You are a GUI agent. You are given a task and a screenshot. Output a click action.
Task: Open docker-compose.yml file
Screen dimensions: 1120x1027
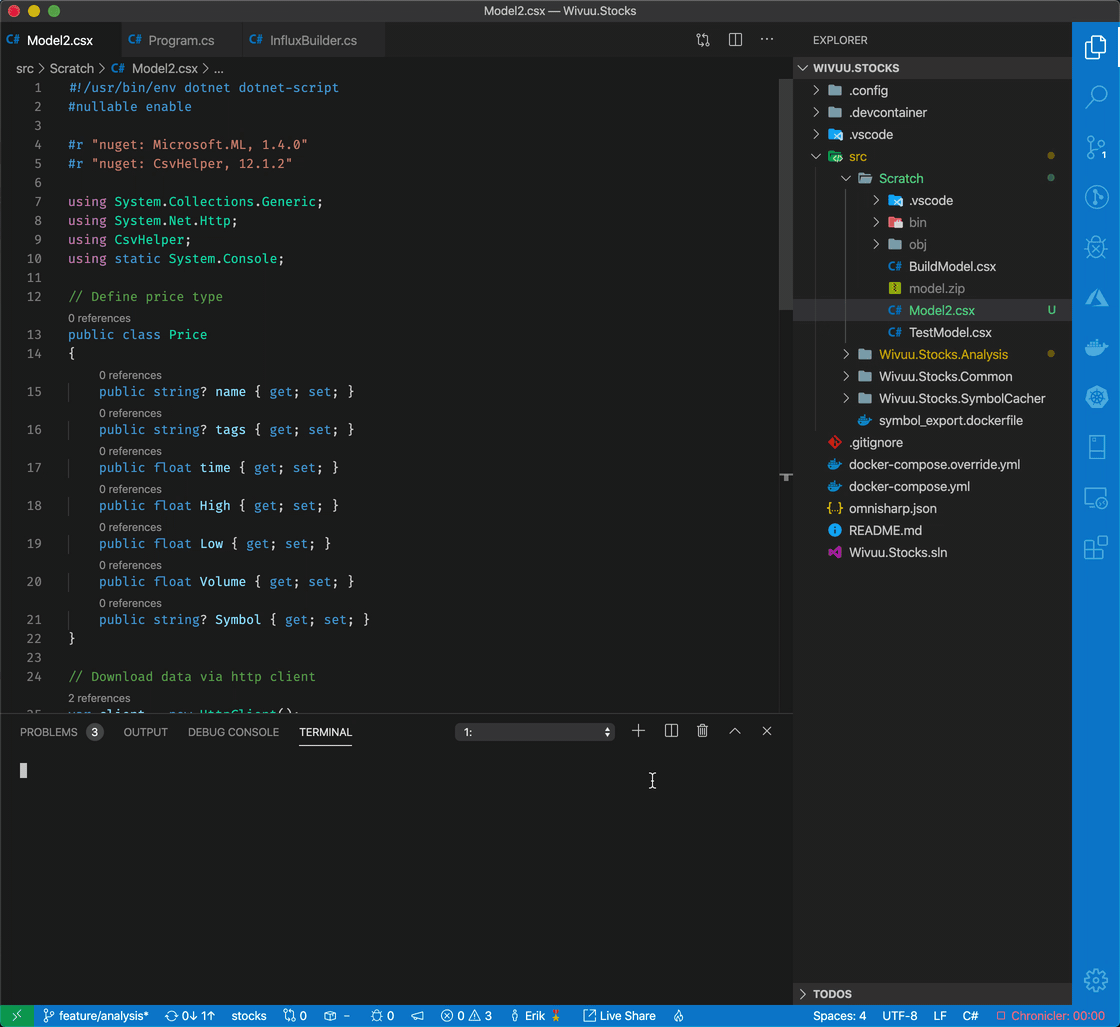coord(932,486)
